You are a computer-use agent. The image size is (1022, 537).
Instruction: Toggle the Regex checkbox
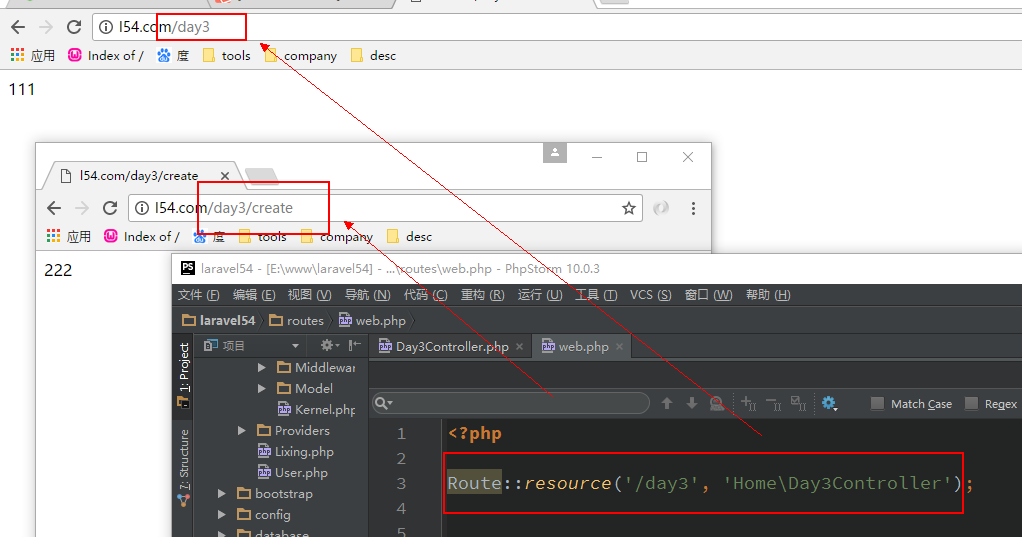click(971, 404)
